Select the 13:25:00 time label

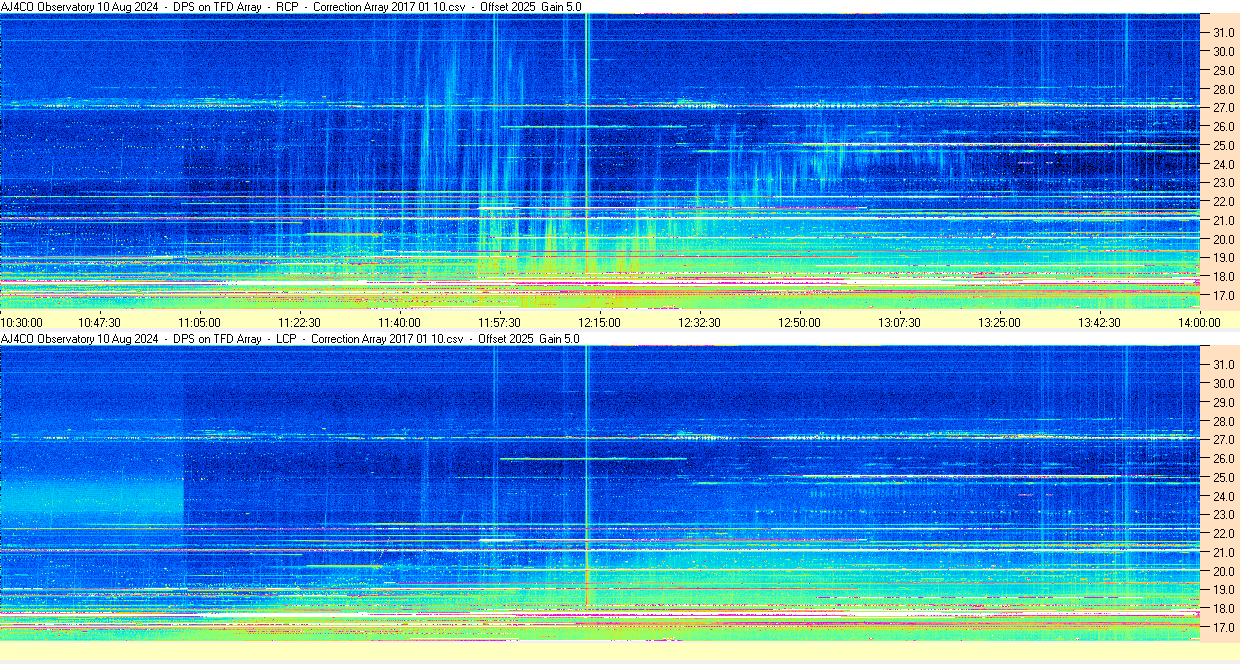click(x=999, y=322)
